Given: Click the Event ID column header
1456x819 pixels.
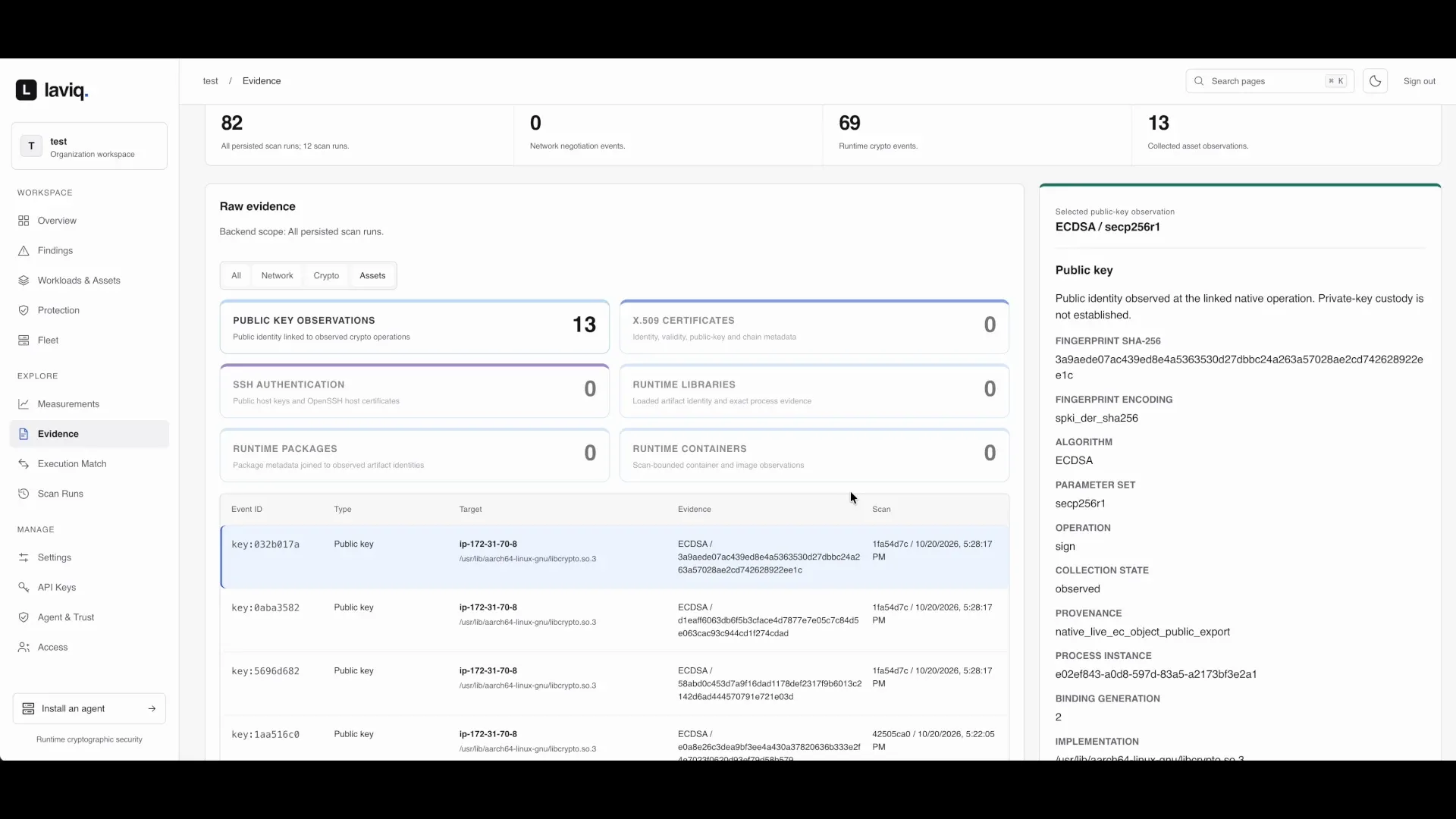Looking at the screenshot, I should (246, 510).
